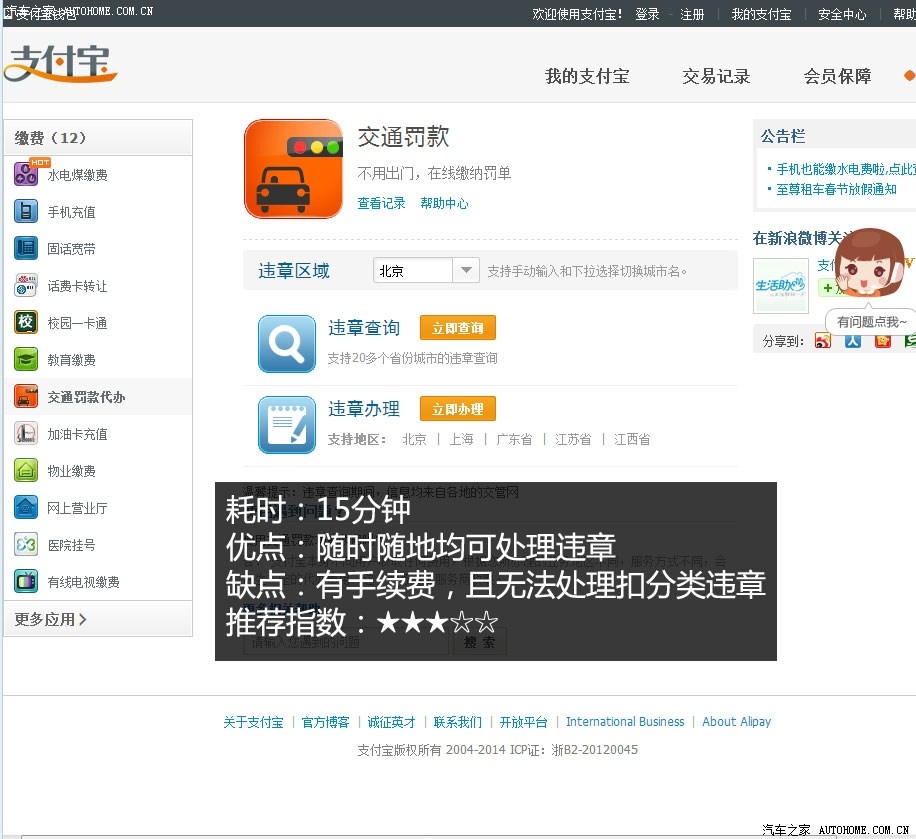Open 会员保障 navigation tab

coord(838,77)
